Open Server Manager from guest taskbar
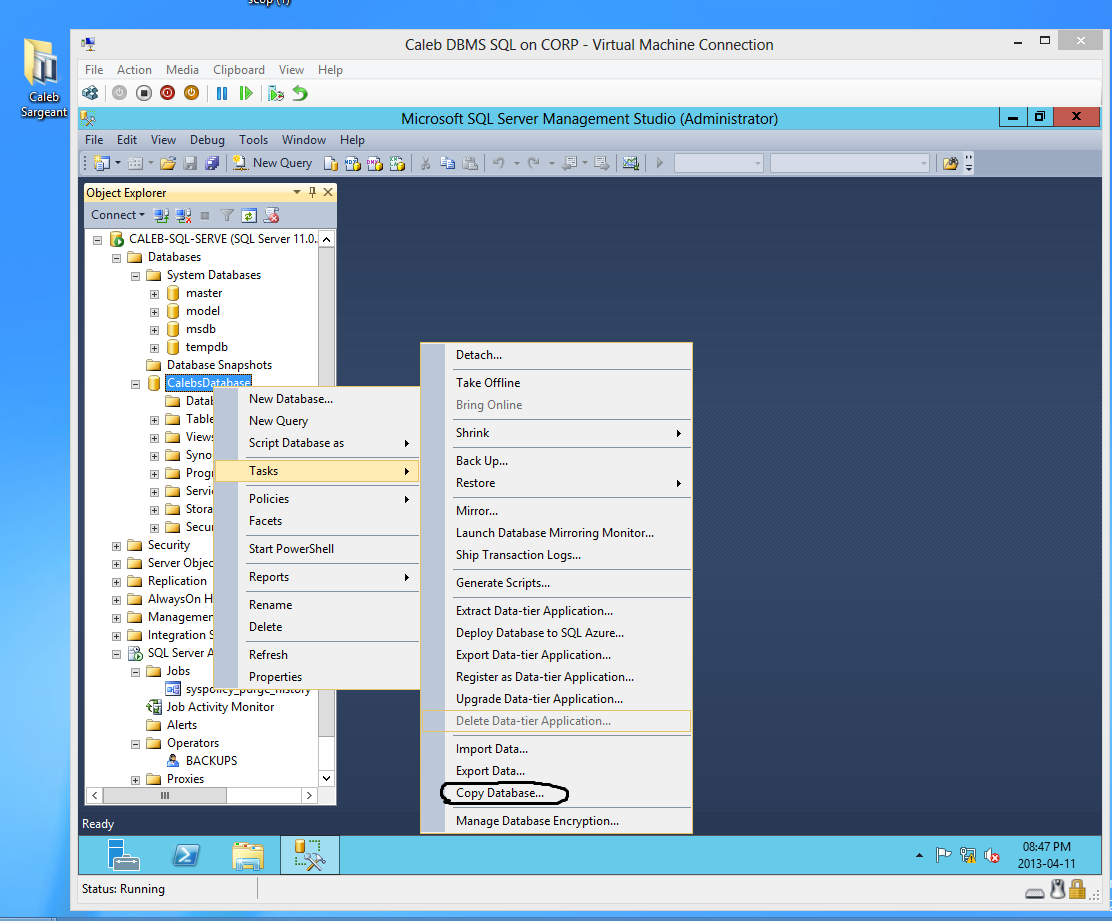1112x921 pixels. tap(123, 855)
